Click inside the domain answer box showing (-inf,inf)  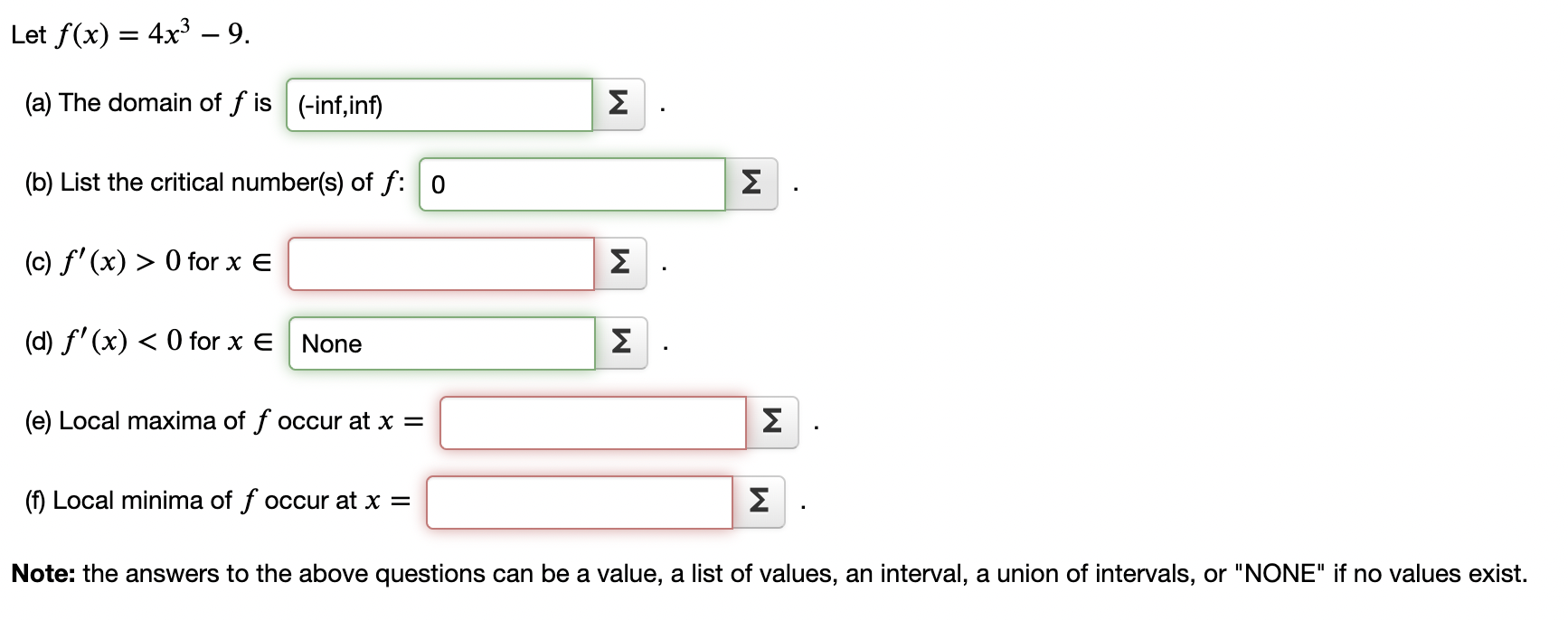[x=439, y=105]
